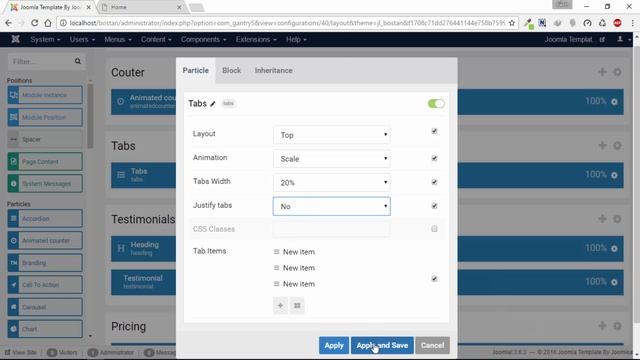Uncheck the Justify tabs override checkbox
Viewport: 640px width, 360px height.
(434, 206)
